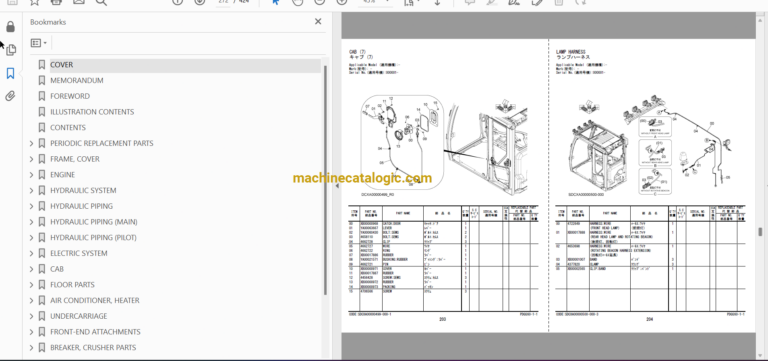Select the UNDERCARRIAGE bookmark label
This screenshot has width=768, height=361.
pyautogui.click(x=79, y=316)
